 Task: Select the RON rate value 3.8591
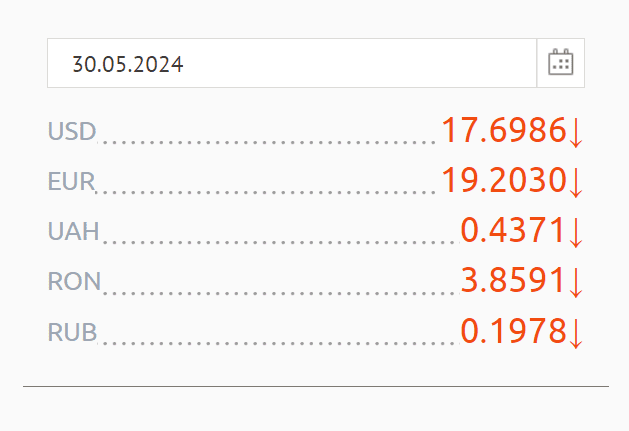pyautogui.click(x=513, y=280)
